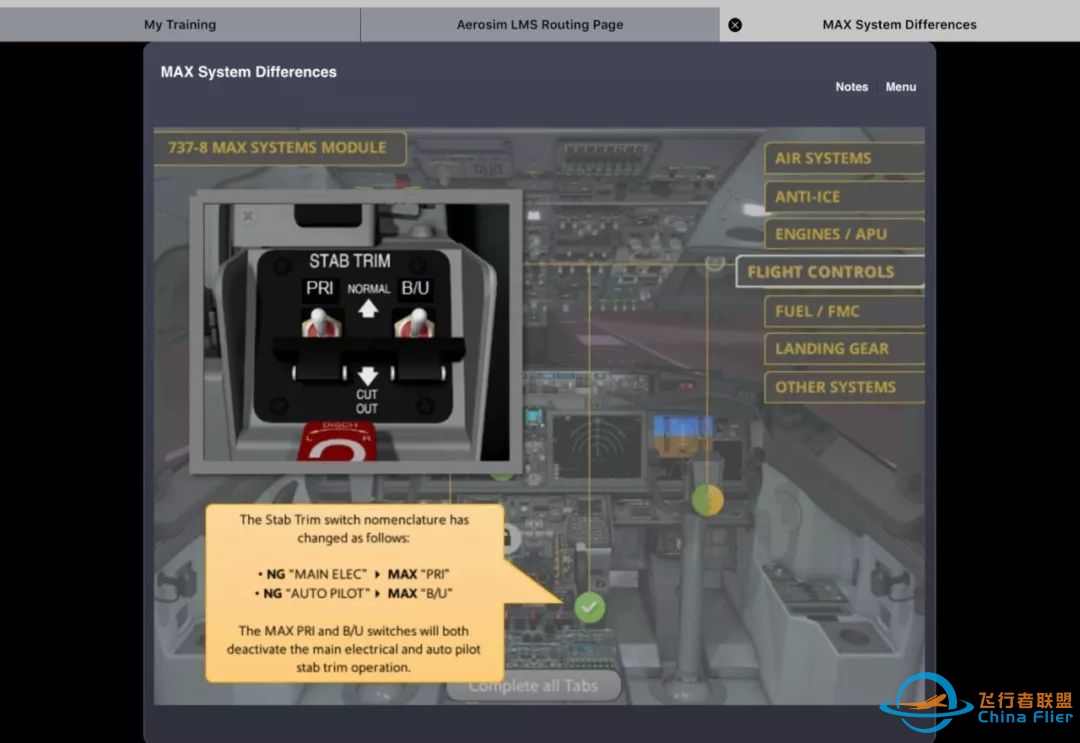Toggle the PRI stab trim switch

tap(320, 322)
